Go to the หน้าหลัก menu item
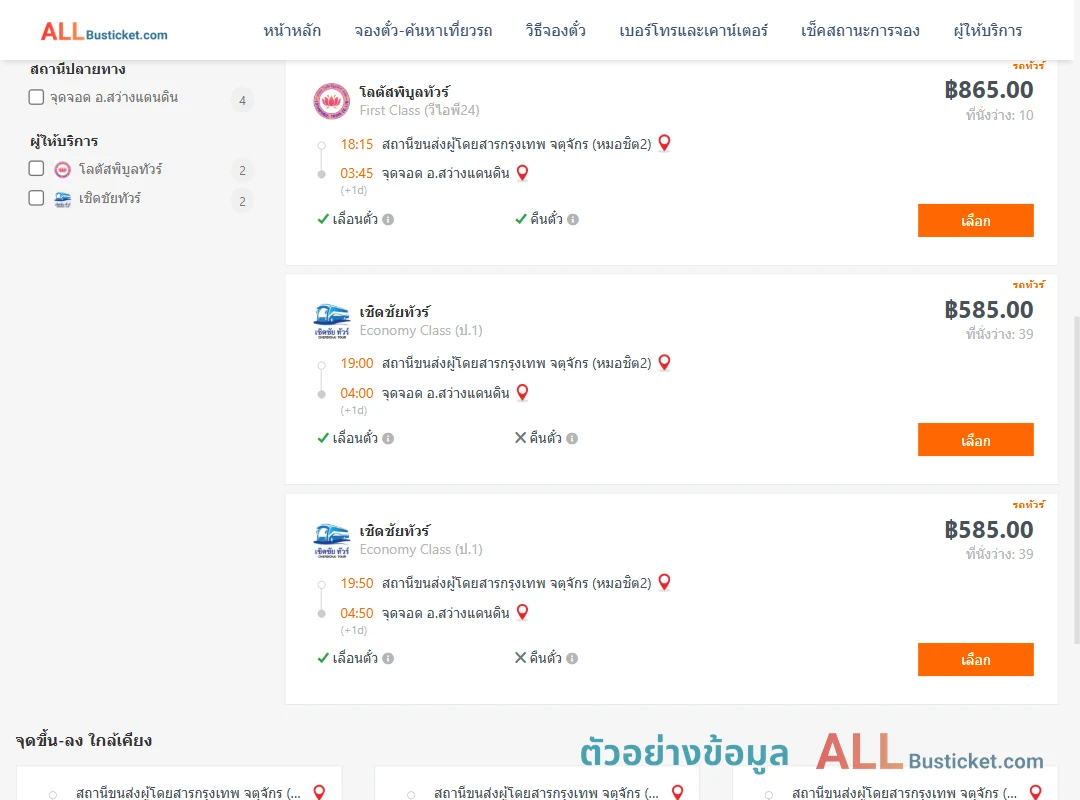The width and height of the screenshot is (1080, 800). click(292, 31)
